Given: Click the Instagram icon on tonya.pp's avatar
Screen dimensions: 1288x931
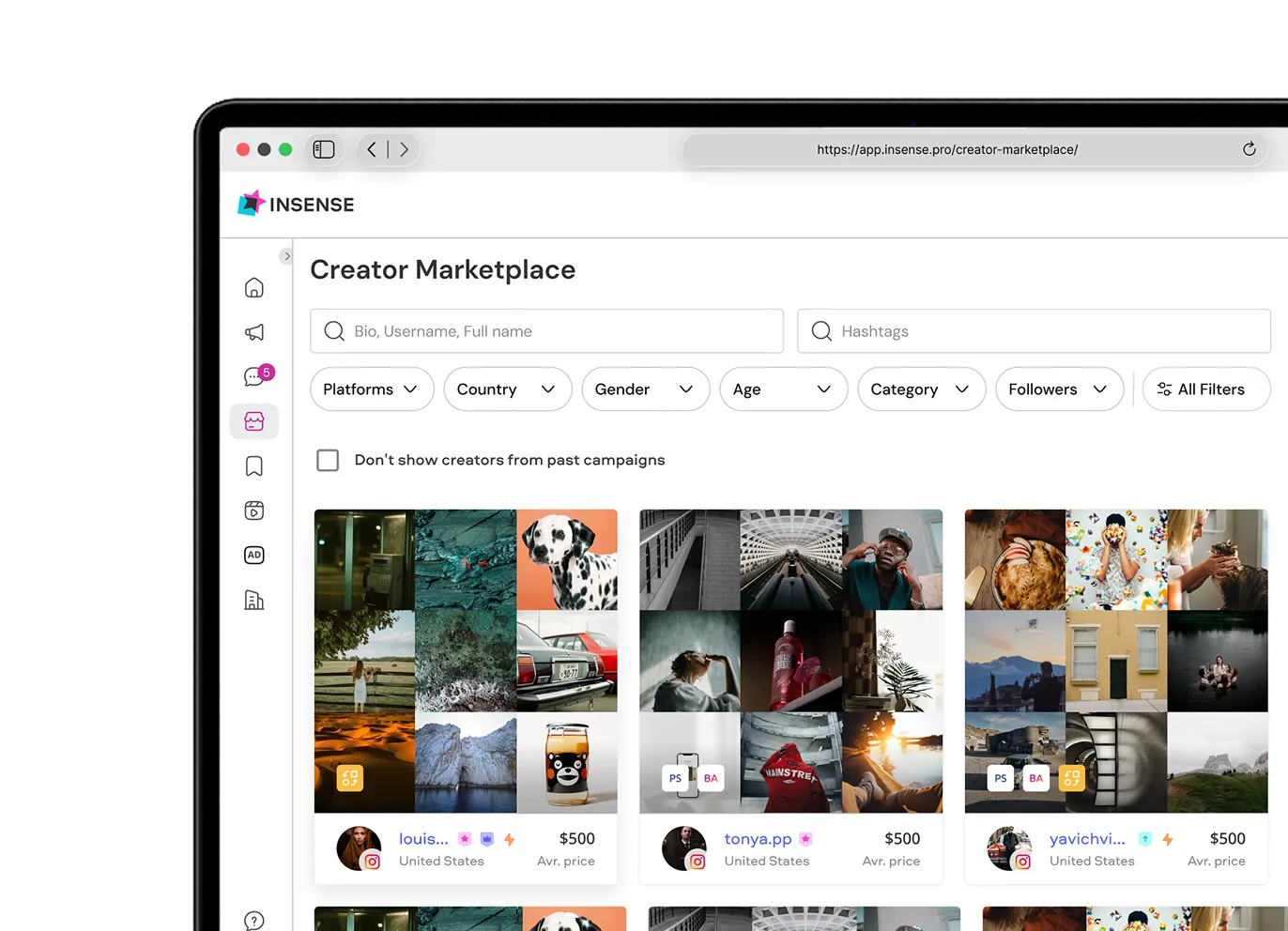Looking at the screenshot, I should (x=698, y=861).
